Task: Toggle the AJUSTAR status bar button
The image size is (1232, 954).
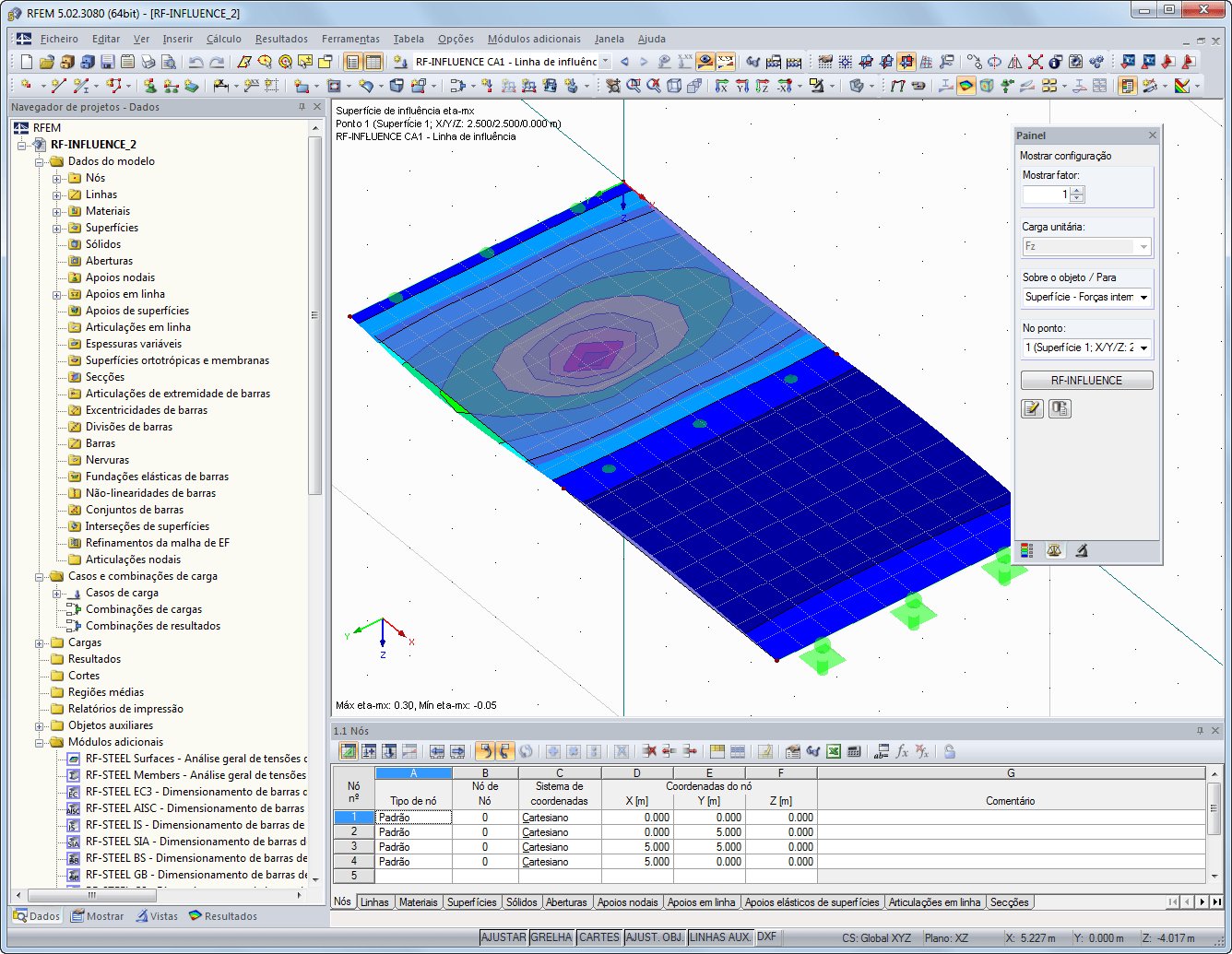Action: coord(503,937)
